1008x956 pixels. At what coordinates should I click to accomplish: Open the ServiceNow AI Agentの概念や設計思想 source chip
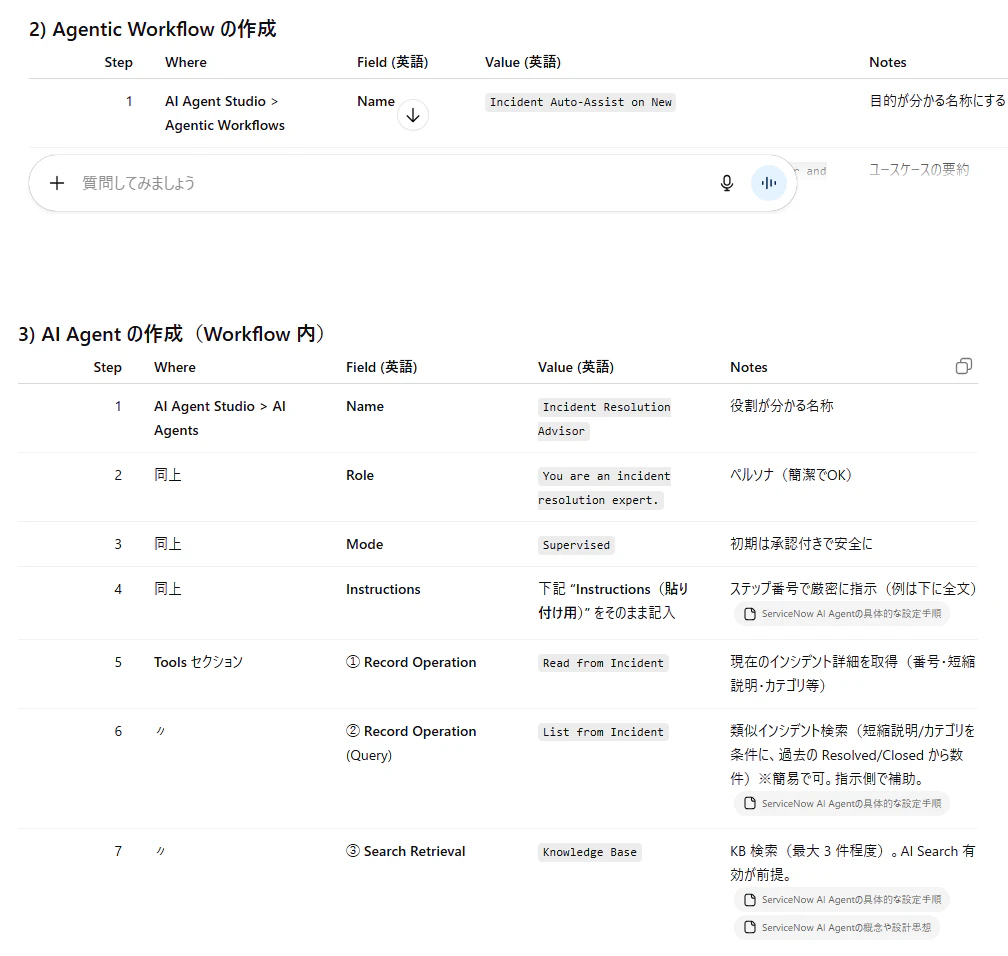[x=837, y=928]
